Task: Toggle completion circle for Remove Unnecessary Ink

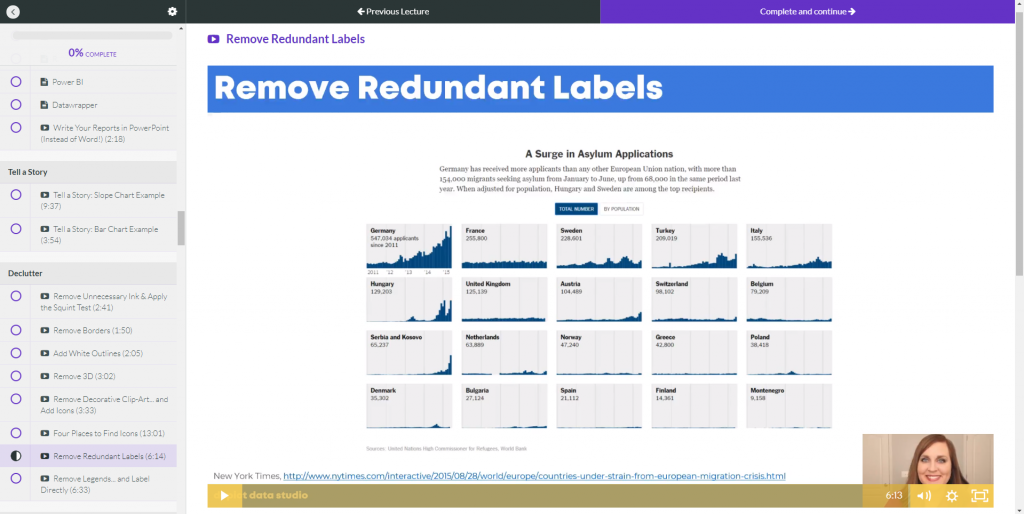Action: pos(16,296)
